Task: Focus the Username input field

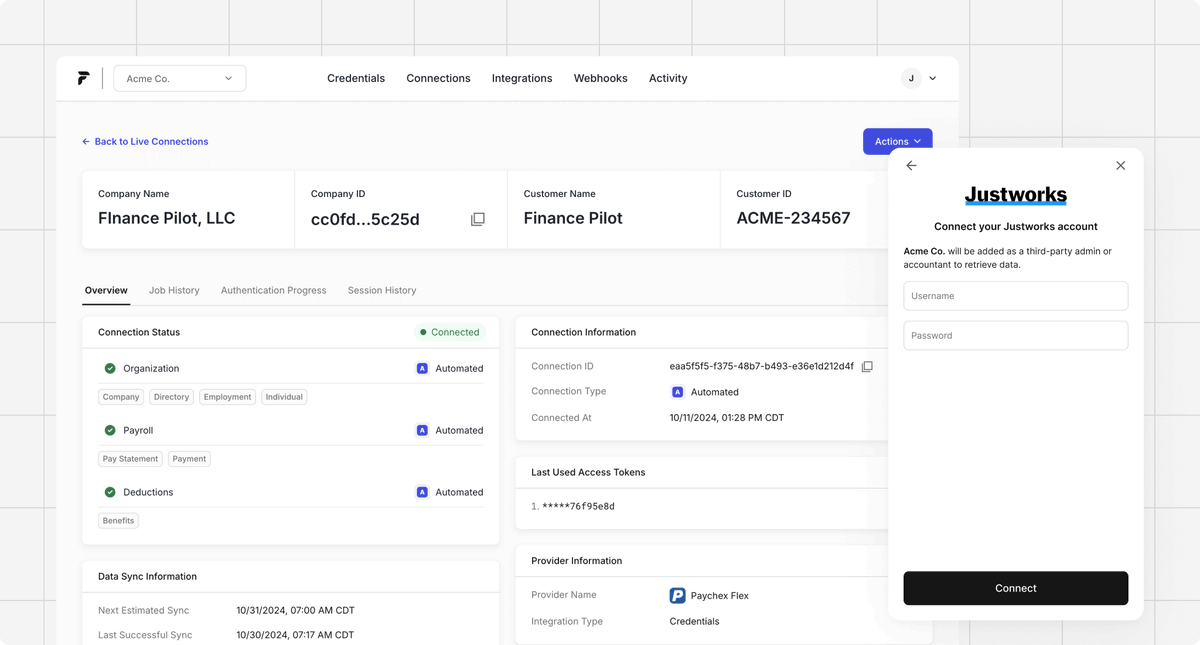Action: pyautogui.click(x=1016, y=296)
